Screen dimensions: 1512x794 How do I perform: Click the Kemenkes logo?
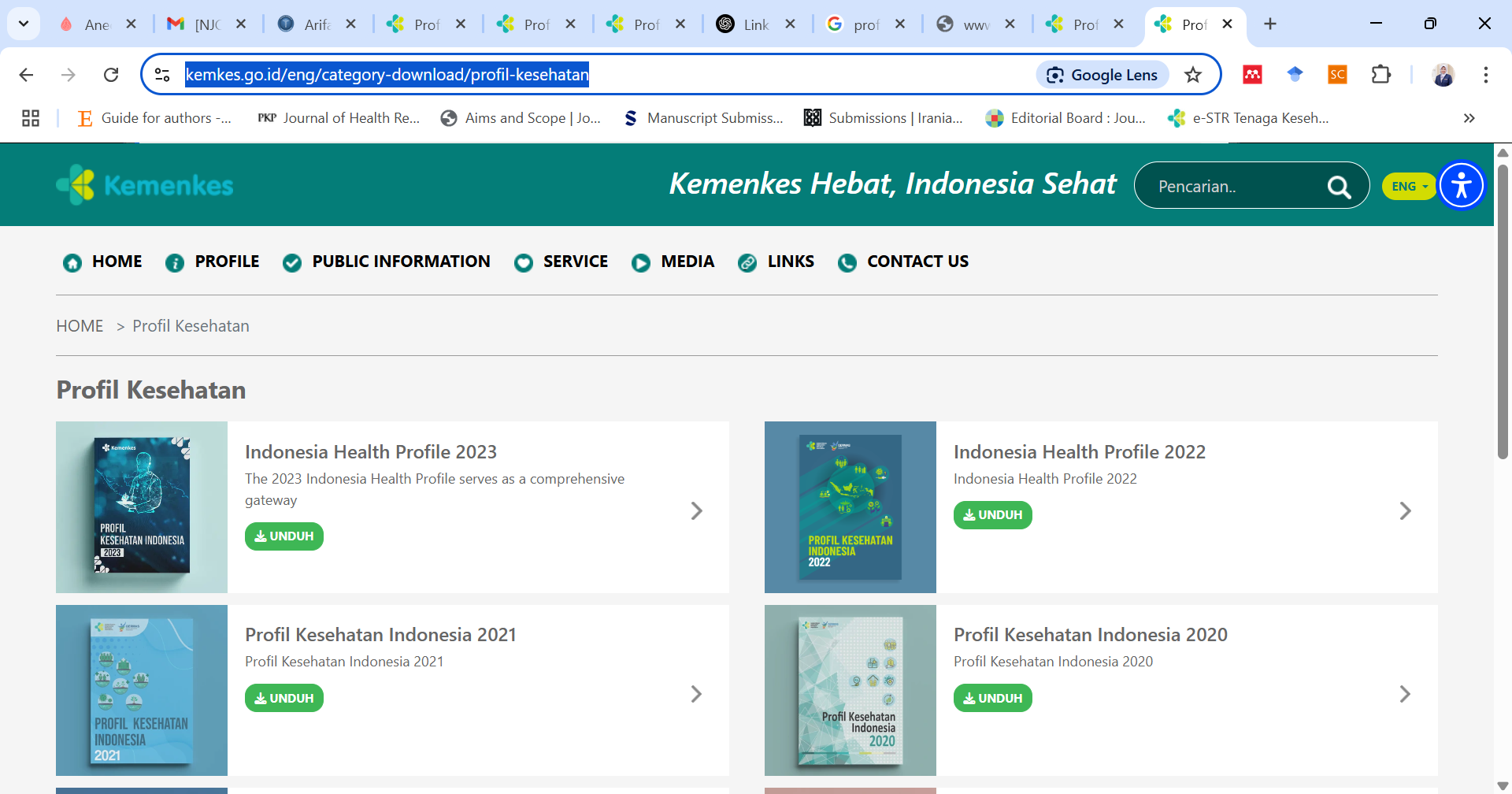[x=145, y=185]
